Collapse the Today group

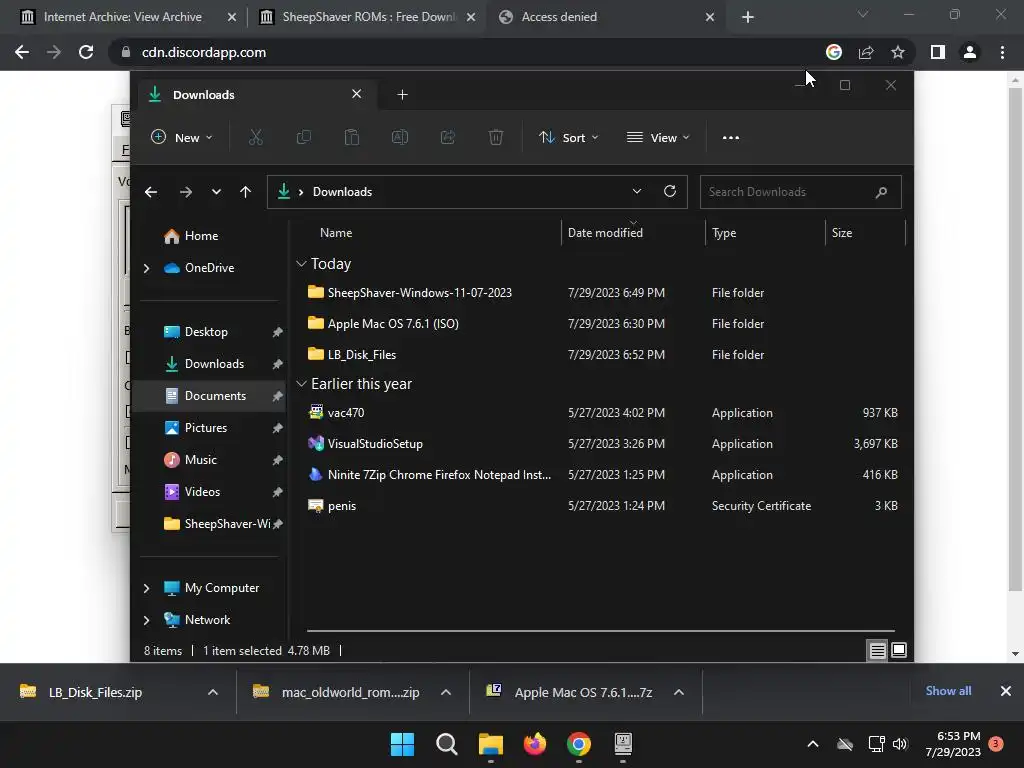[301, 264]
